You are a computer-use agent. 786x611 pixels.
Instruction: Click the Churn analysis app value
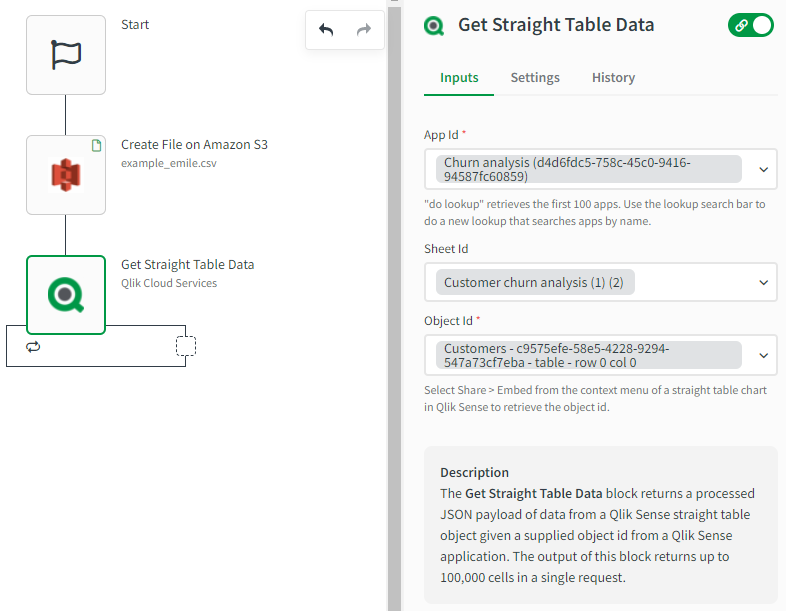pyautogui.click(x=588, y=169)
